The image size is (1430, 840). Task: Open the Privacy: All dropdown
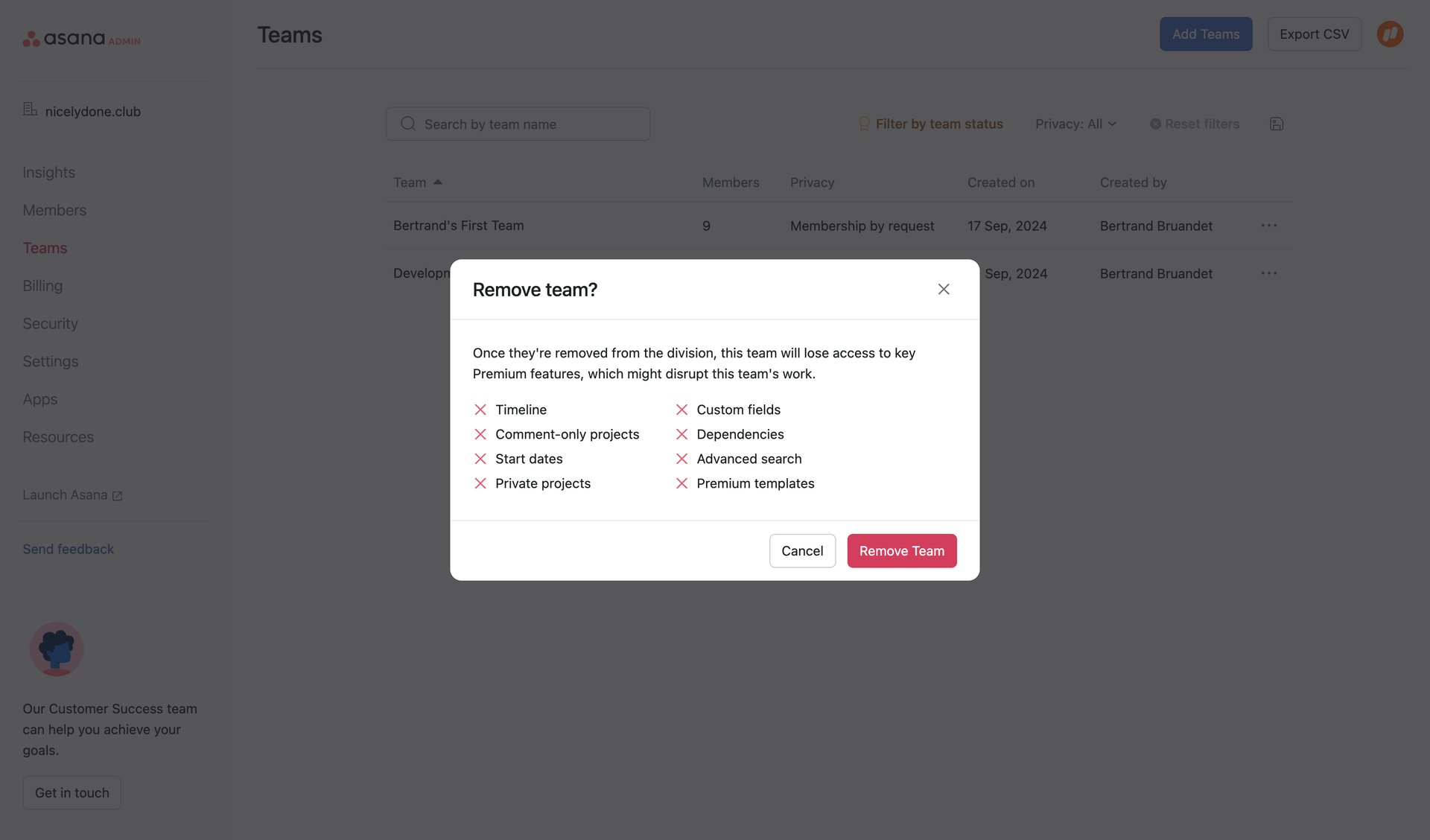click(x=1075, y=124)
